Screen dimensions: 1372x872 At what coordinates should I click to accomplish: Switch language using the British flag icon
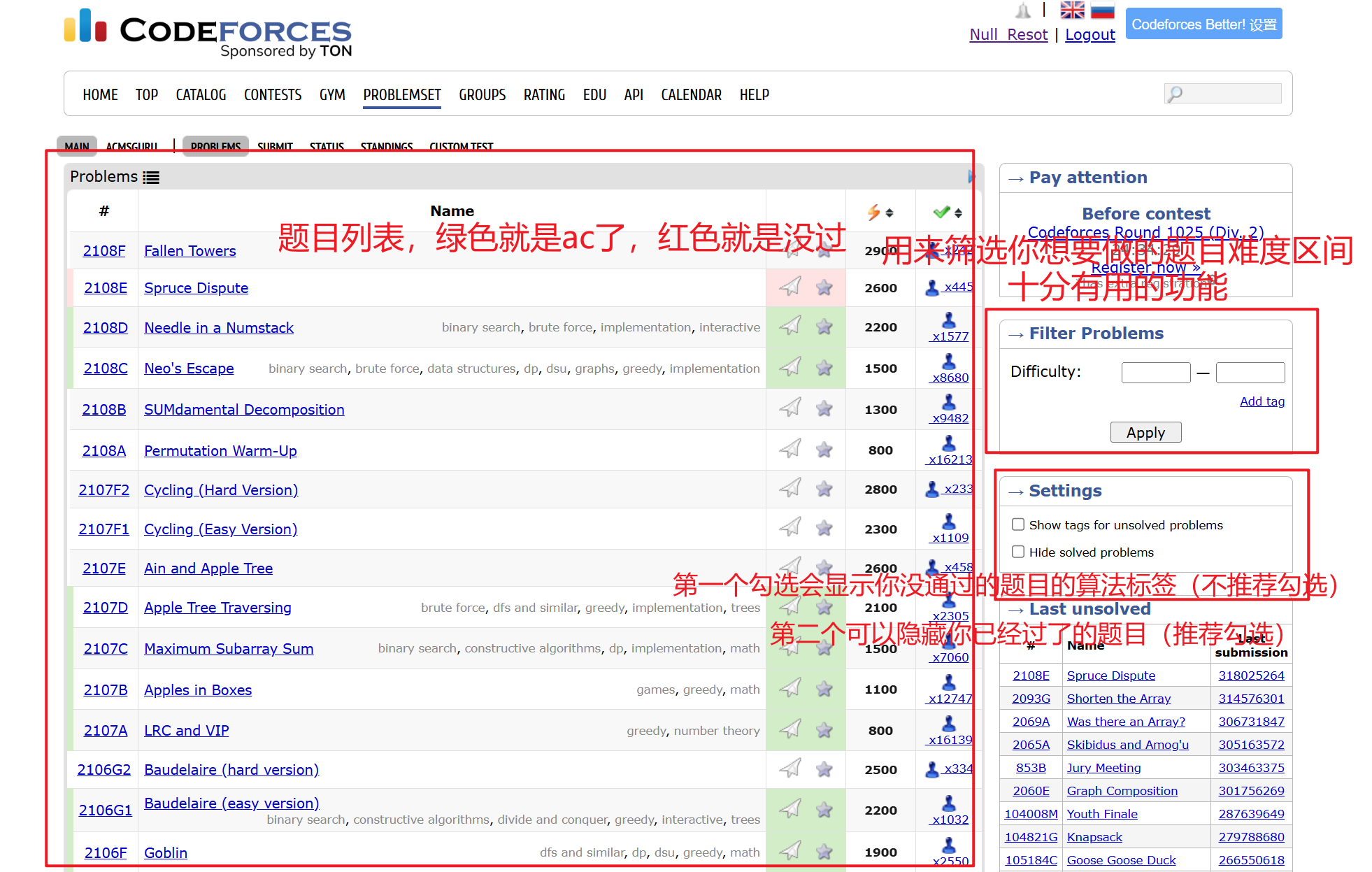pyautogui.click(x=1072, y=10)
